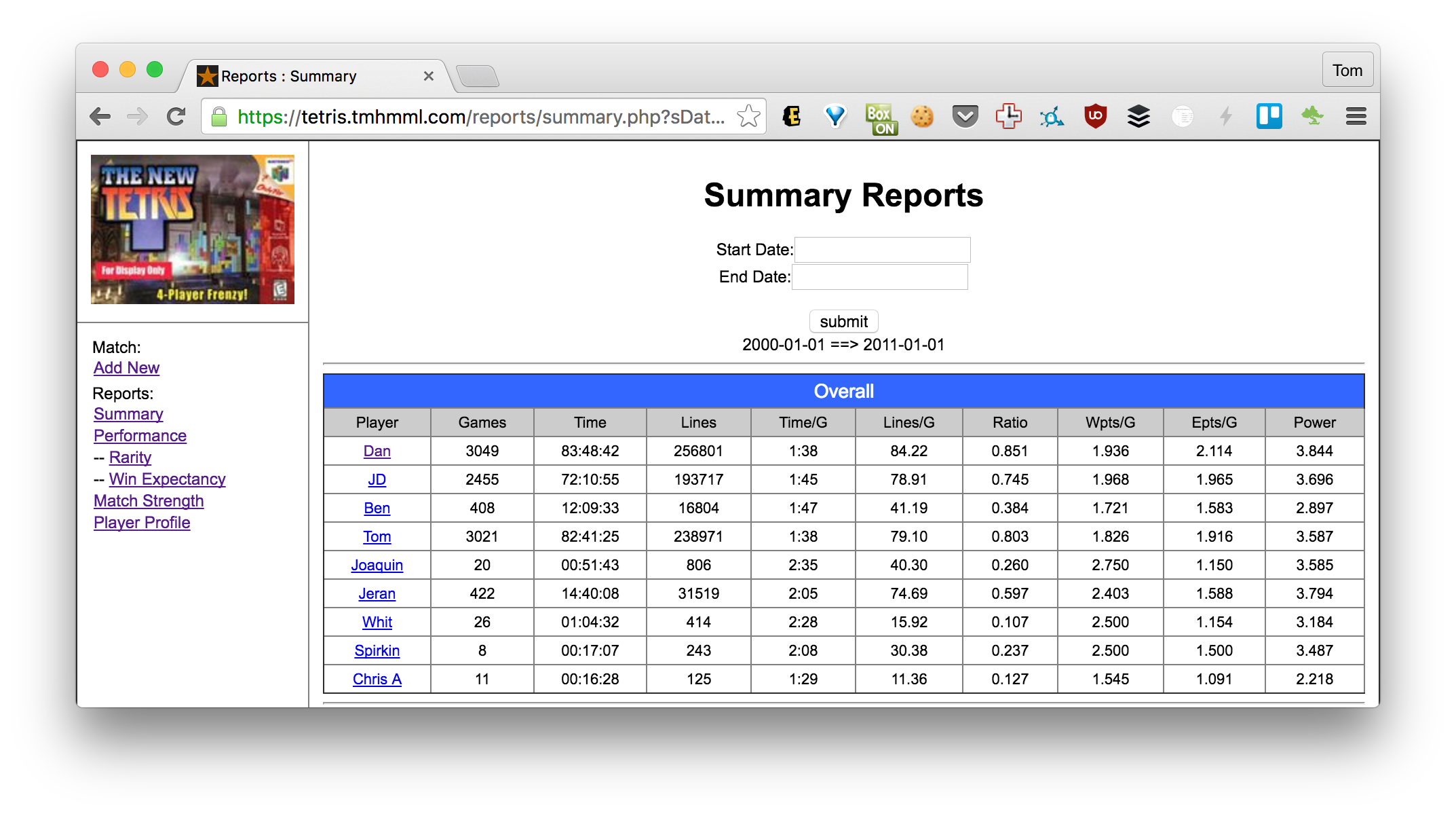Open the Chrome hamburger menu
This screenshot has height=816, width=1456.
(x=1356, y=117)
